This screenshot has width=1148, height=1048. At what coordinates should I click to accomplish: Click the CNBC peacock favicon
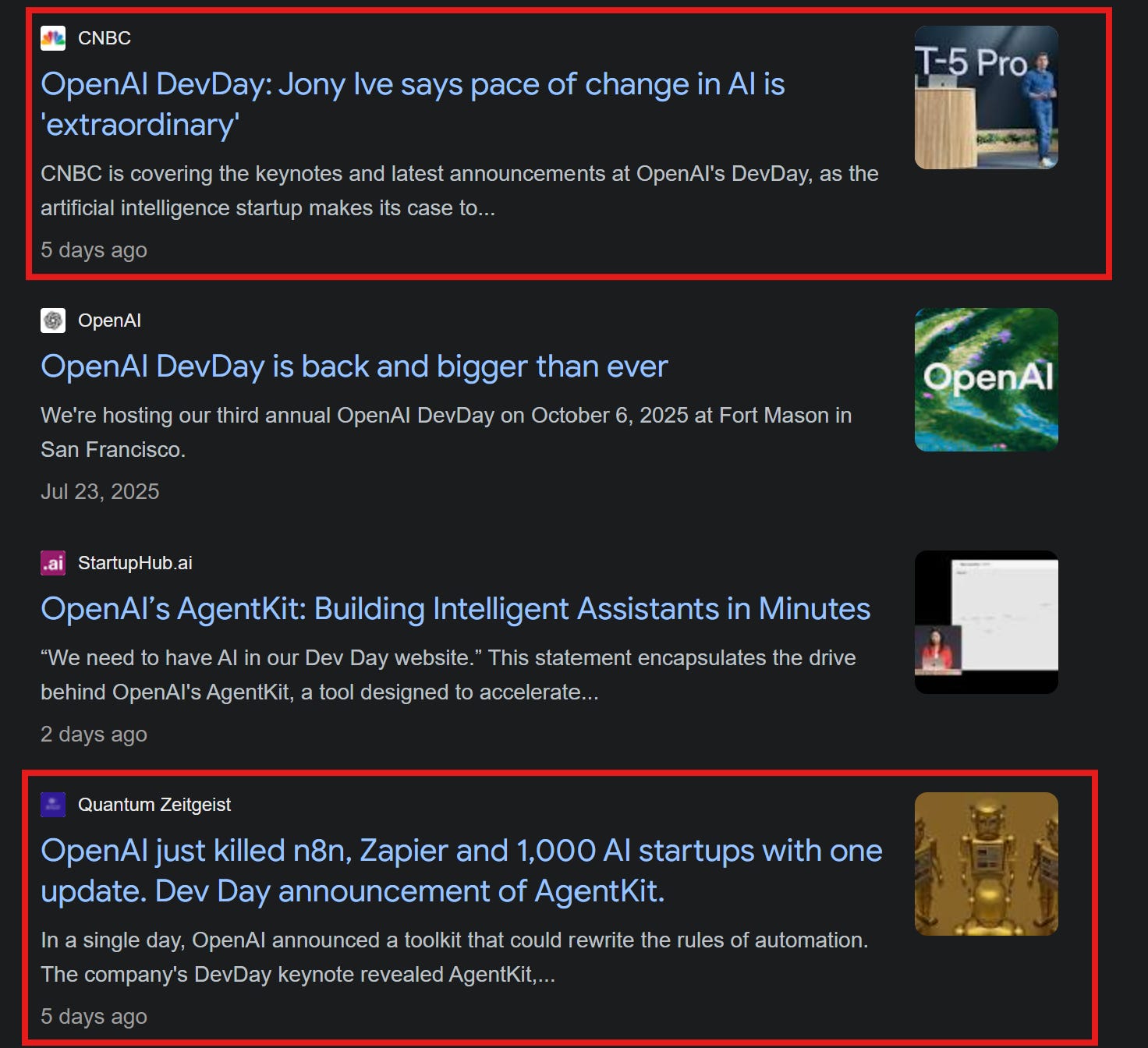[x=53, y=38]
